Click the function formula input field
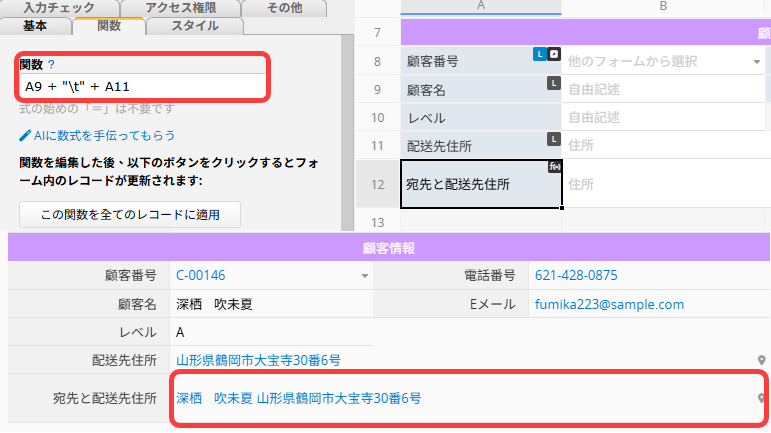Image resolution: width=771 pixels, height=433 pixels. pyautogui.click(x=142, y=87)
